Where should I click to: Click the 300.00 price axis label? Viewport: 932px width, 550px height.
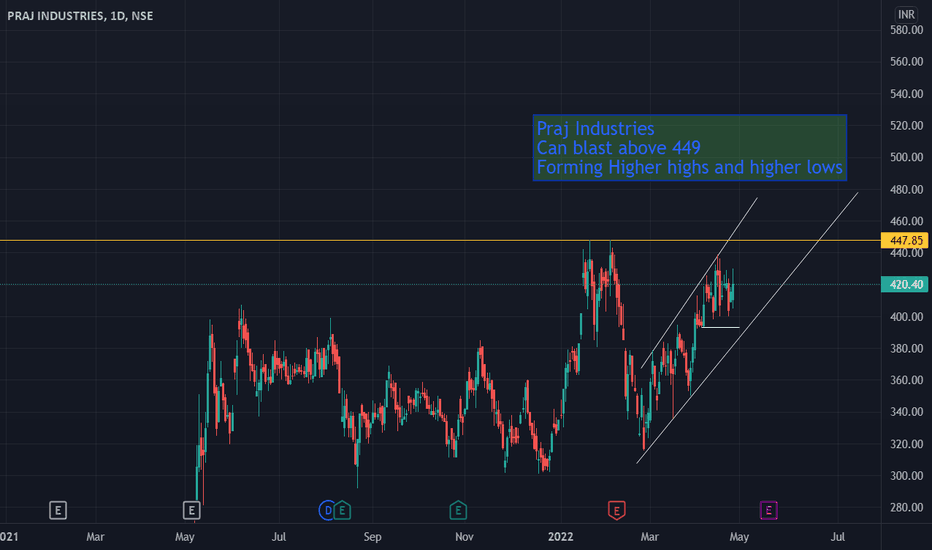[906, 476]
